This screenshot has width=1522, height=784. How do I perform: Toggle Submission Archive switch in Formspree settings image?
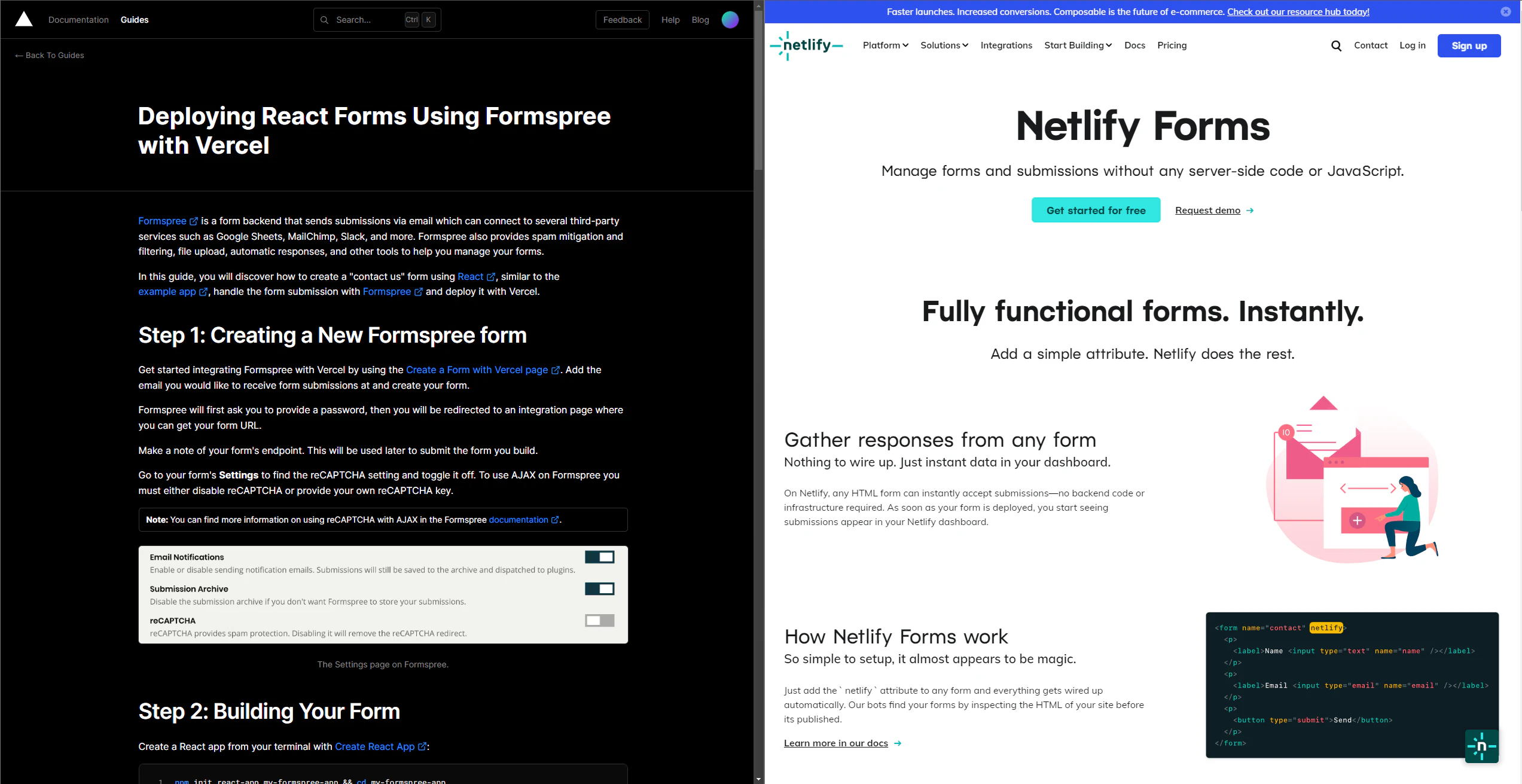[x=600, y=588]
